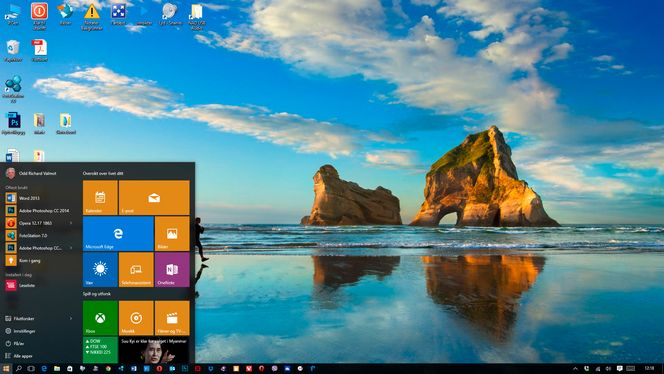Open the Photoshop PSD file desktop icon
The image size is (664, 374).
tap(13, 124)
